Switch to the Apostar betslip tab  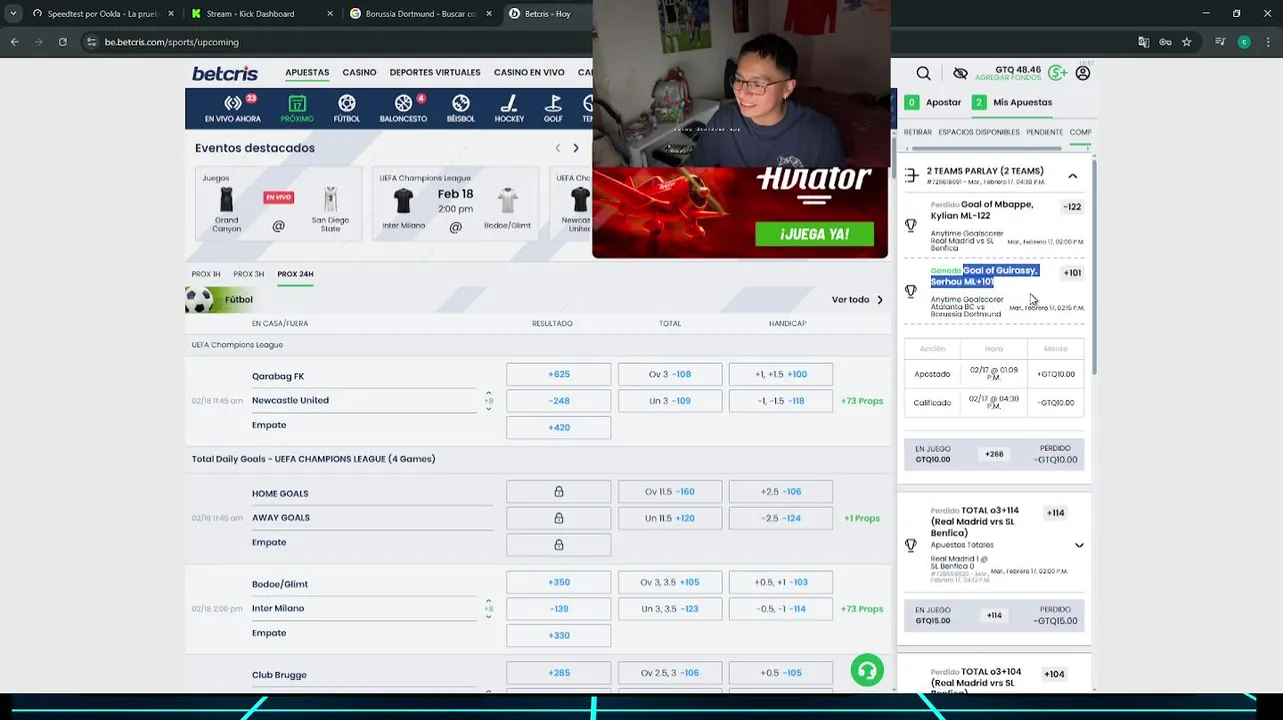click(x=933, y=102)
